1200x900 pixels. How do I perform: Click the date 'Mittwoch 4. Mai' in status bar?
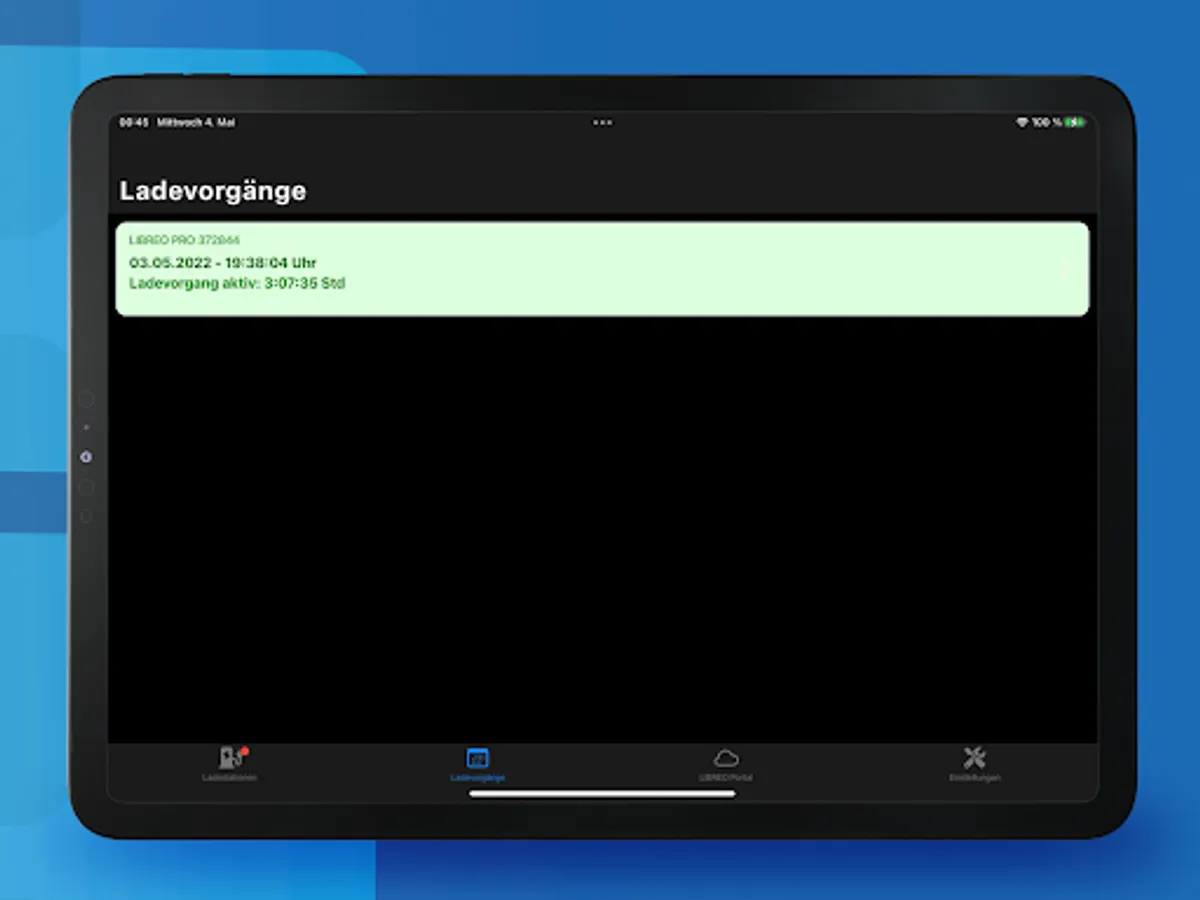[x=196, y=122]
